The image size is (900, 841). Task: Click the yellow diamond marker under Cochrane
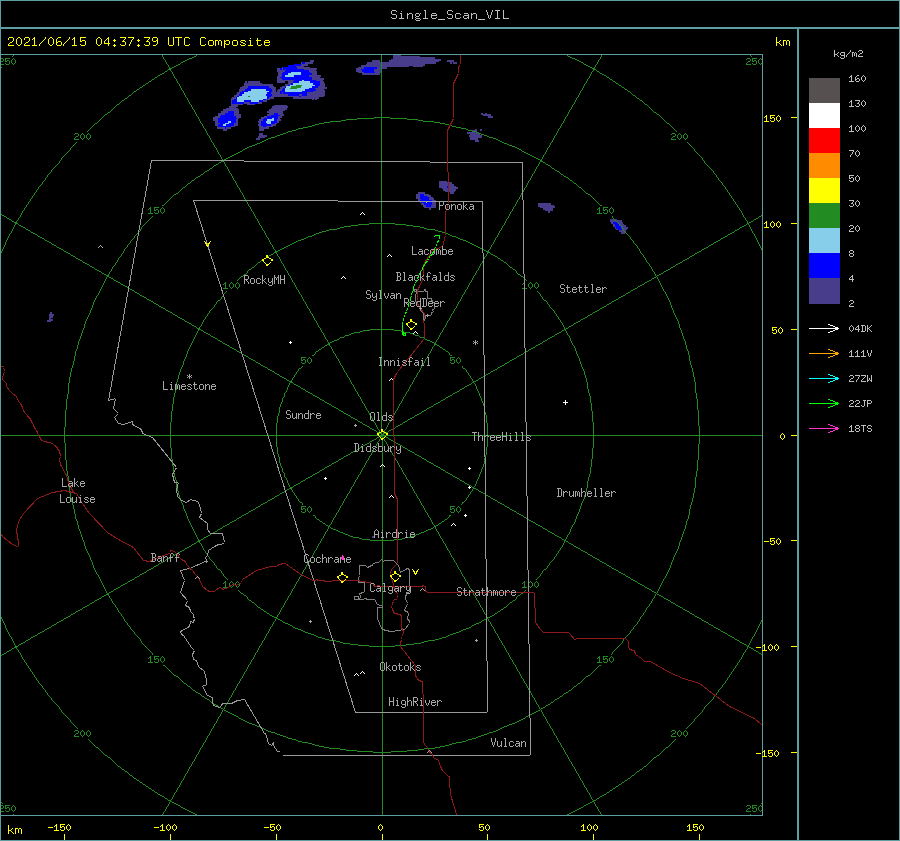pos(343,577)
